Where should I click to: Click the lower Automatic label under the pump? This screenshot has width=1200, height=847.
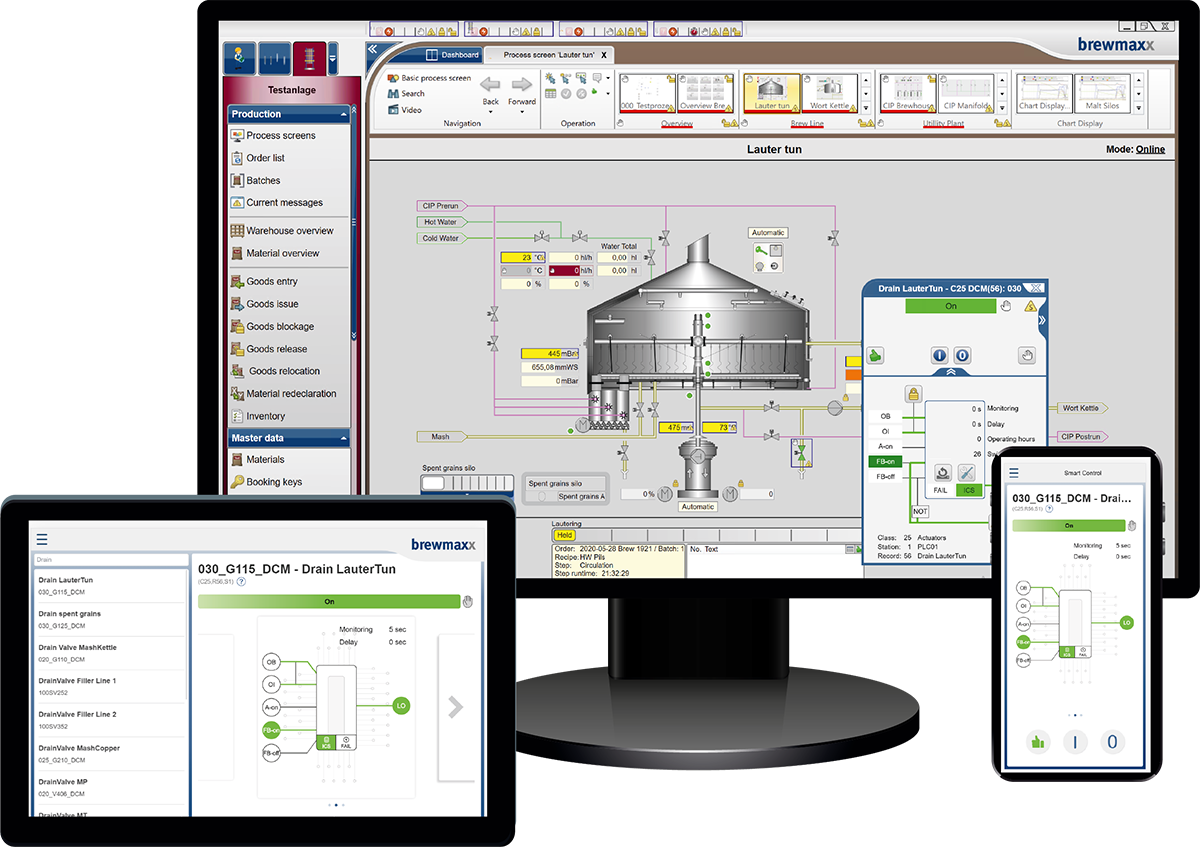click(x=698, y=507)
